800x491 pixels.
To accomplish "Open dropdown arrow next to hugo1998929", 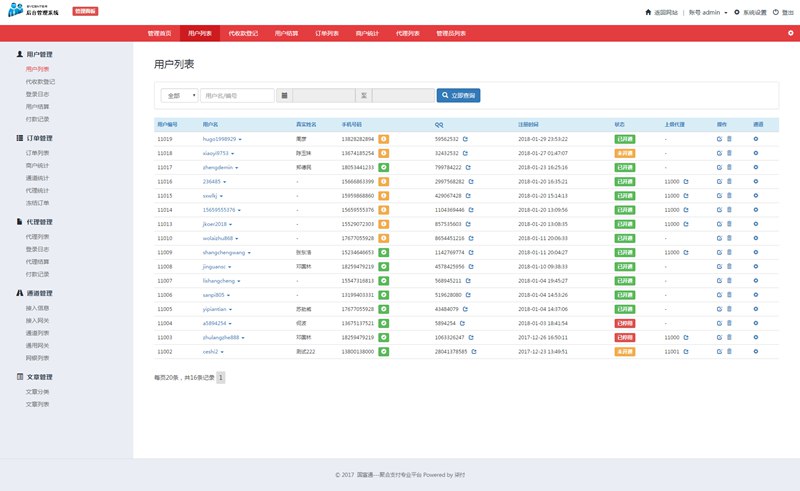I will [x=240, y=139].
